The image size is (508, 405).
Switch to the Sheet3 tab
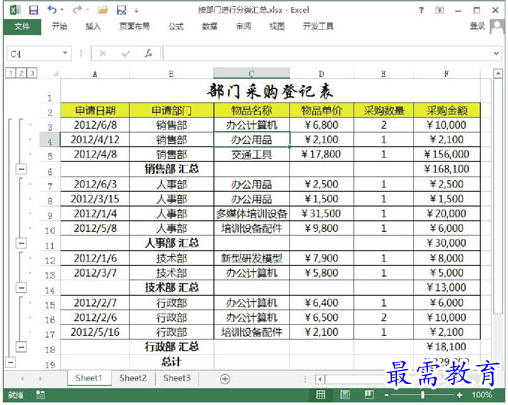point(177,378)
